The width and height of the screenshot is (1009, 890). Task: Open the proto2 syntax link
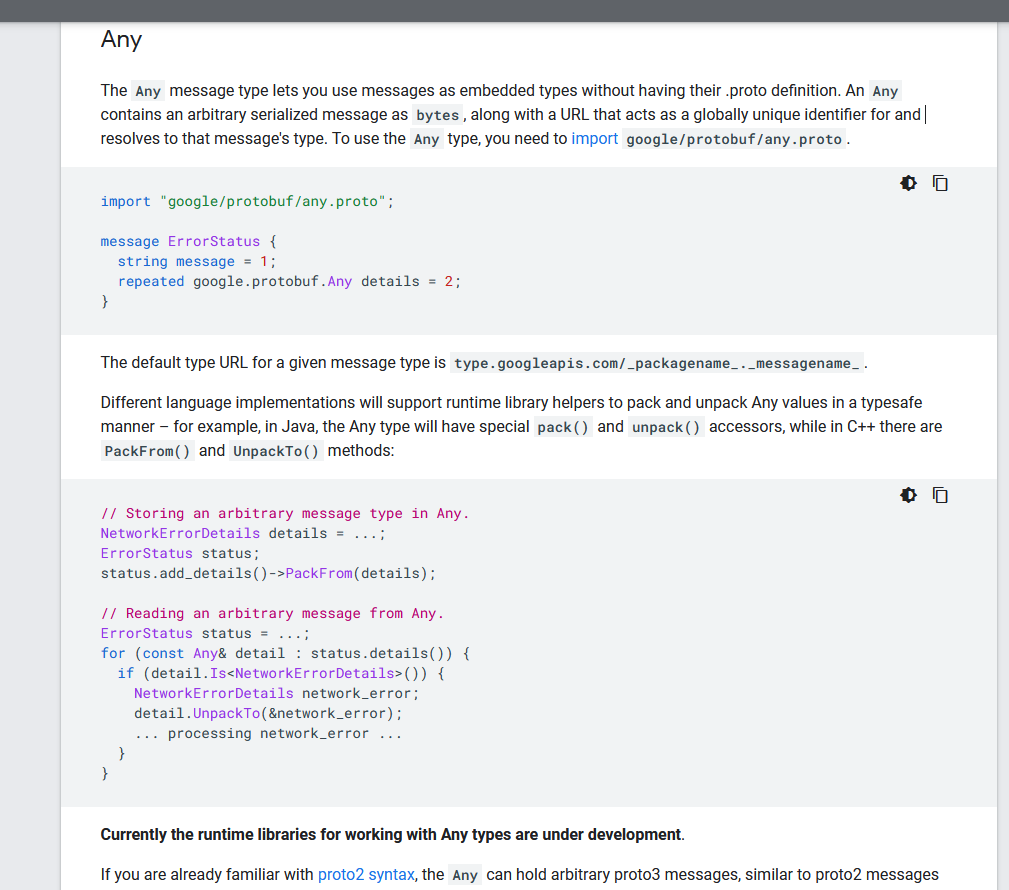point(365,874)
